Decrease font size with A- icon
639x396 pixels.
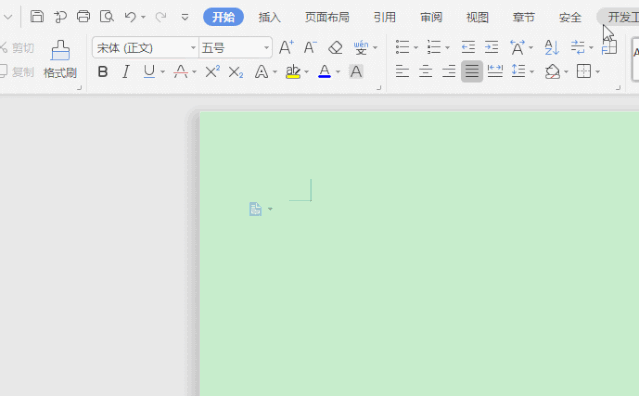[310, 48]
